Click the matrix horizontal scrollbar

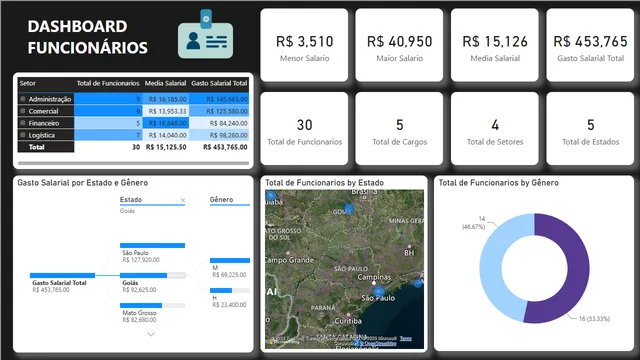click(x=133, y=163)
